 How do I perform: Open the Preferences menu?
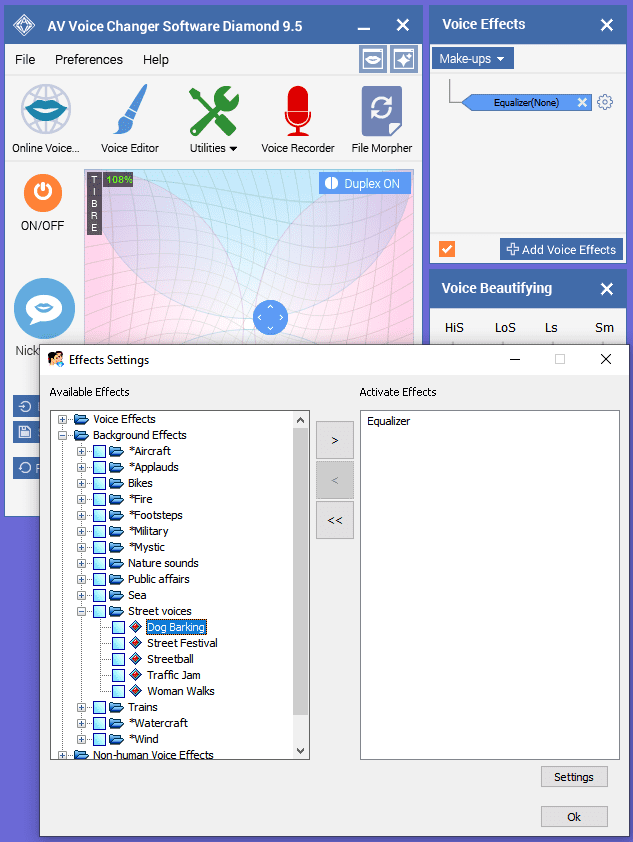point(89,60)
